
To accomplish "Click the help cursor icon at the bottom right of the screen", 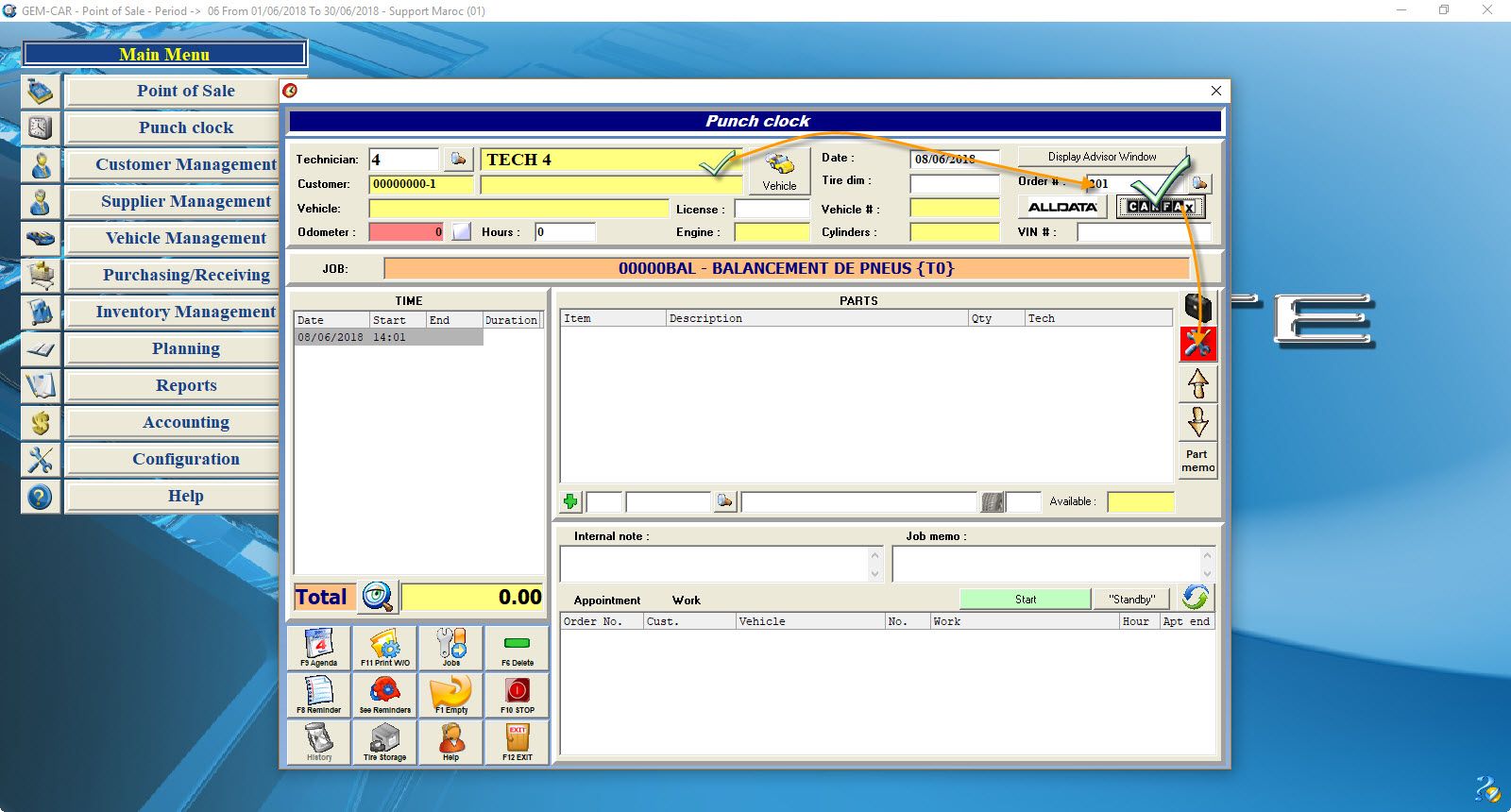I will click(1487, 788).
